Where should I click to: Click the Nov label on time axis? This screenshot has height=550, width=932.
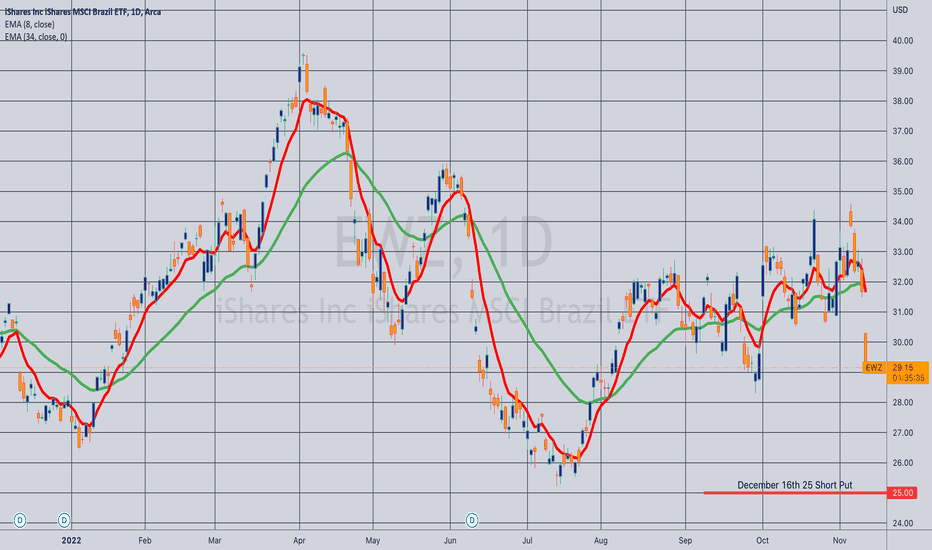pyautogui.click(x=839, y=540)
